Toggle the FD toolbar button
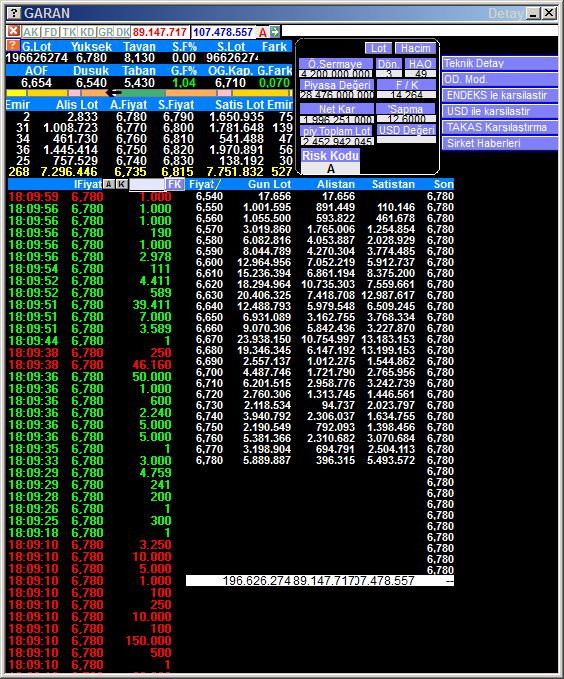This screenshot has height=679, width=564. 51,32
